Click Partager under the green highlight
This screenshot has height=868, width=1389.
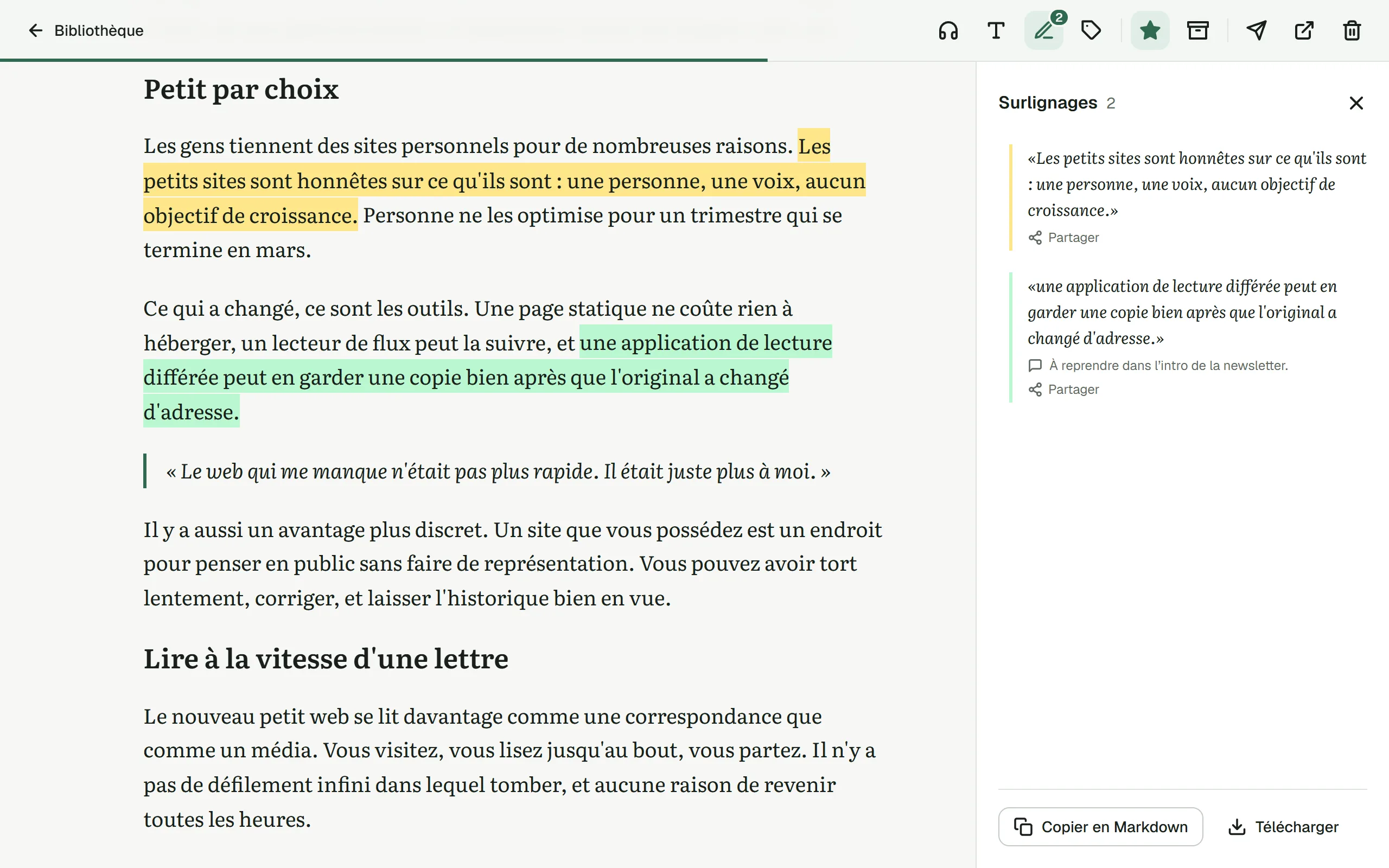pyautogui.click(x=1063, y=390)
